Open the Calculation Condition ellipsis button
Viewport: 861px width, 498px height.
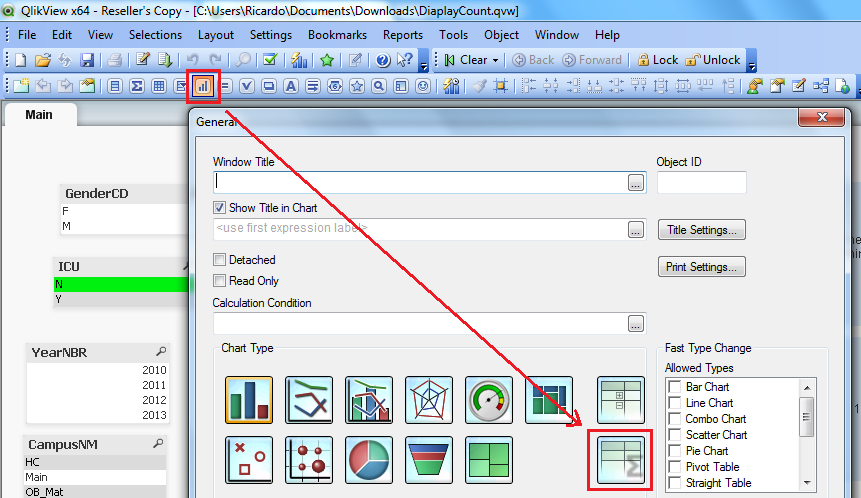click(x=635, y=324)
